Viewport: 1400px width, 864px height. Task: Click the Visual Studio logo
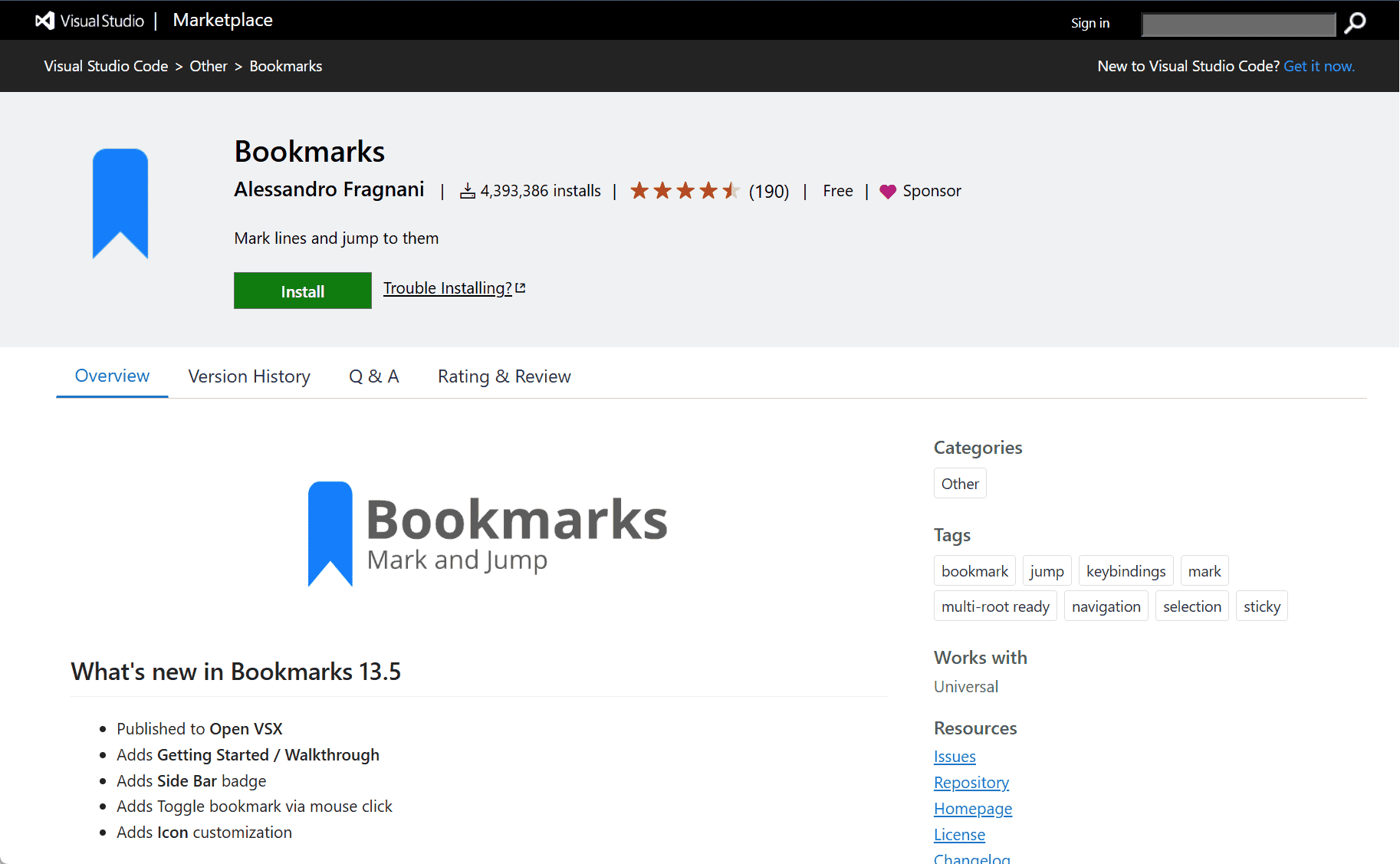pyautogui.click(x=44, y=21)
